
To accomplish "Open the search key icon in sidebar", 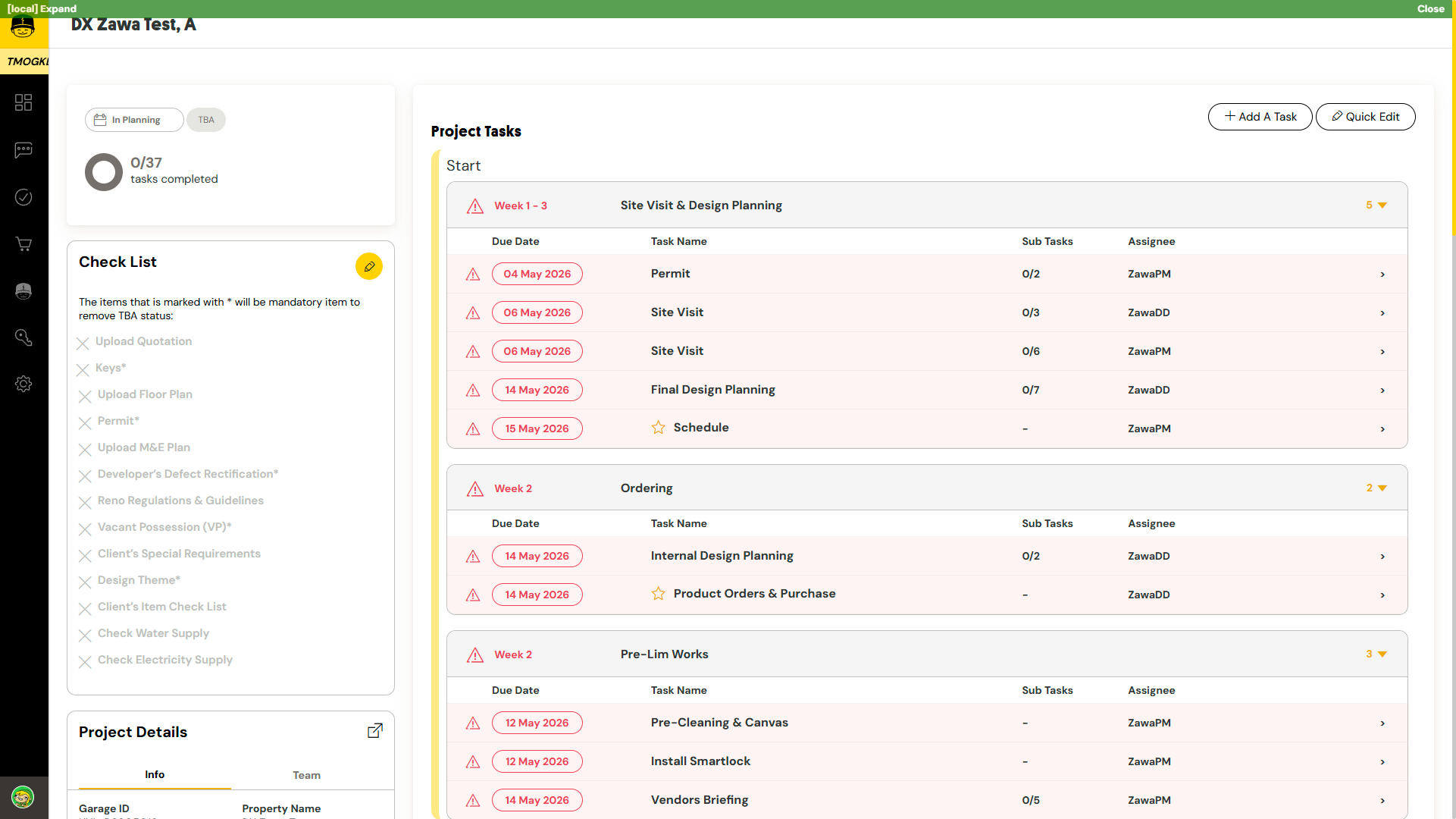I will (23, 337).
